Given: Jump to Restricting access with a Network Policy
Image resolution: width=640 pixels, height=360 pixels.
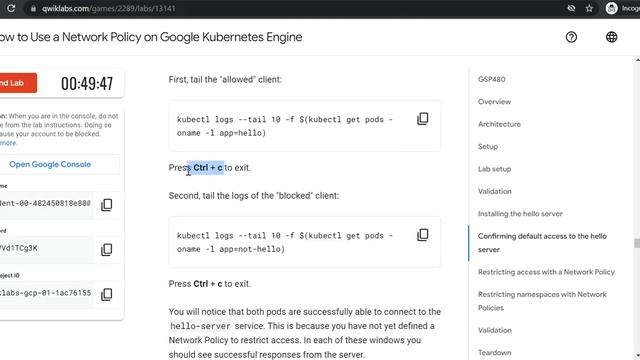Looking at the screenshot, I should pos(546,272).
